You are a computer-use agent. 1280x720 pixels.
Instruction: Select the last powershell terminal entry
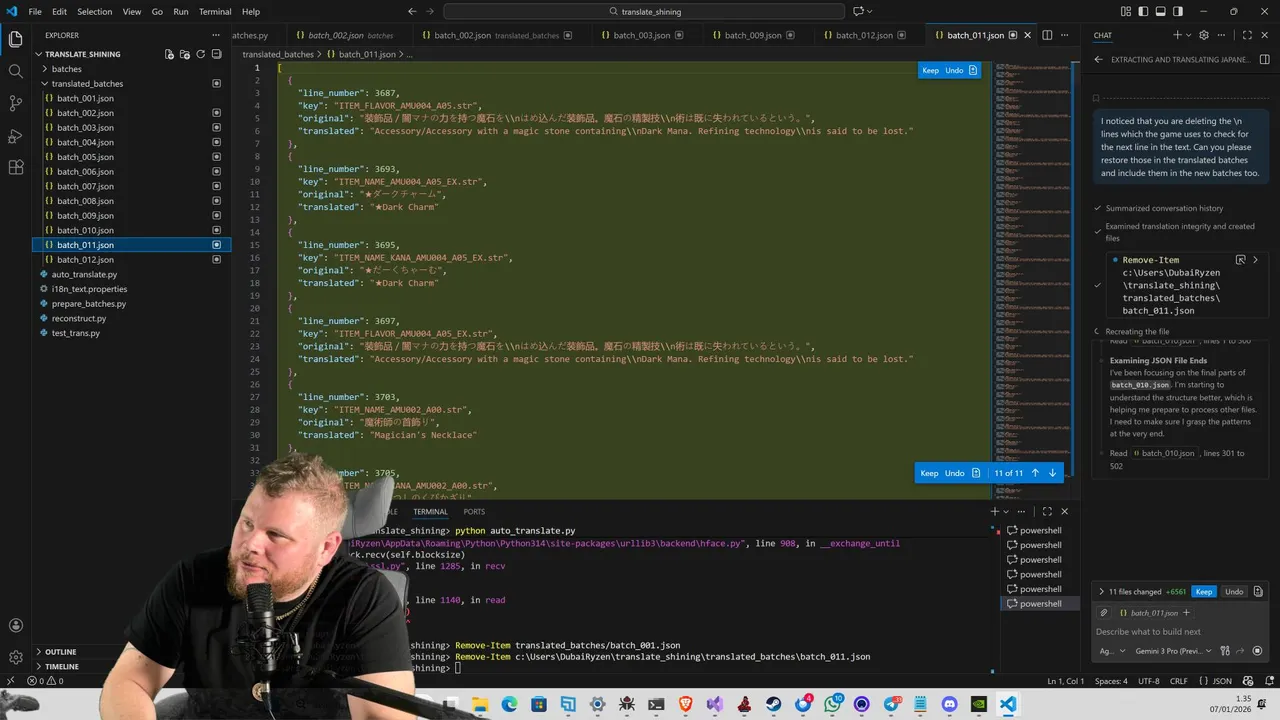point(1040,604)
